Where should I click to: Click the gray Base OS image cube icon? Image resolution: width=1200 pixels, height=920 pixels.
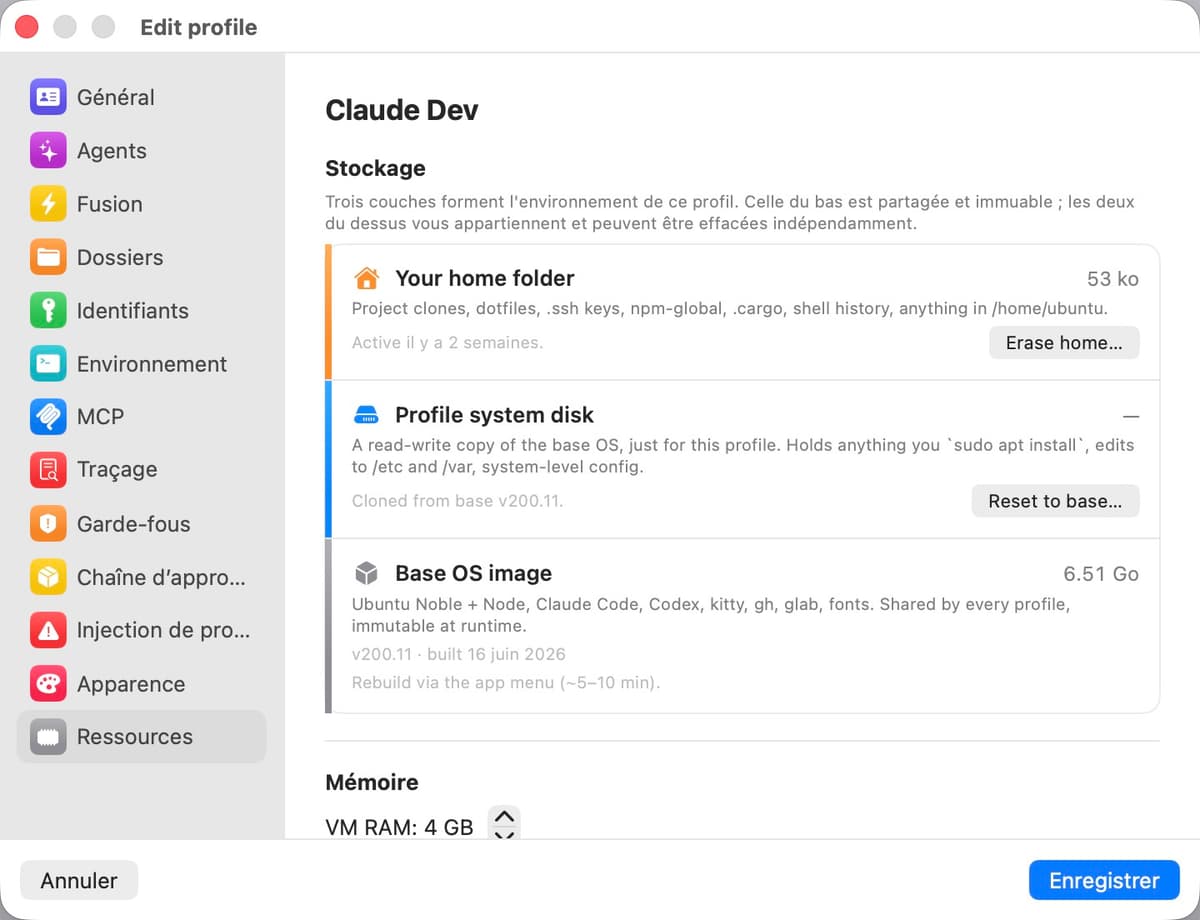tap(367, 573)
